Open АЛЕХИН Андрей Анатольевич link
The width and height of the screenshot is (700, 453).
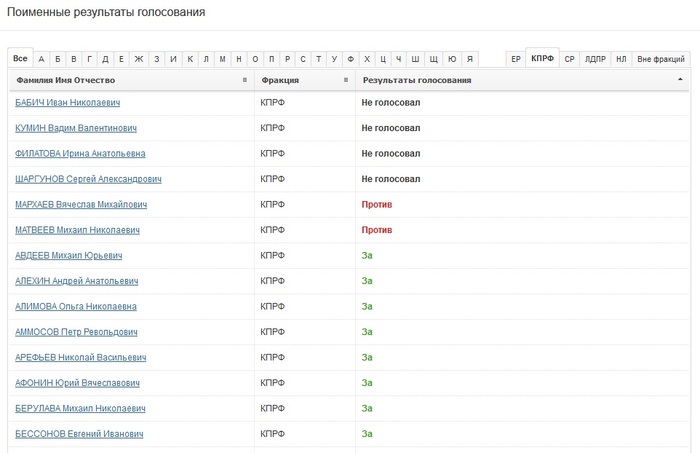coord(77,281)
